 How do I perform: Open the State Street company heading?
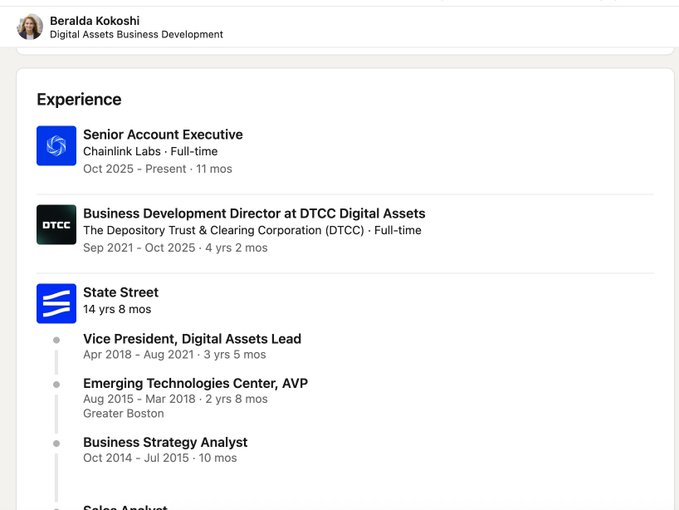(121, 292)
